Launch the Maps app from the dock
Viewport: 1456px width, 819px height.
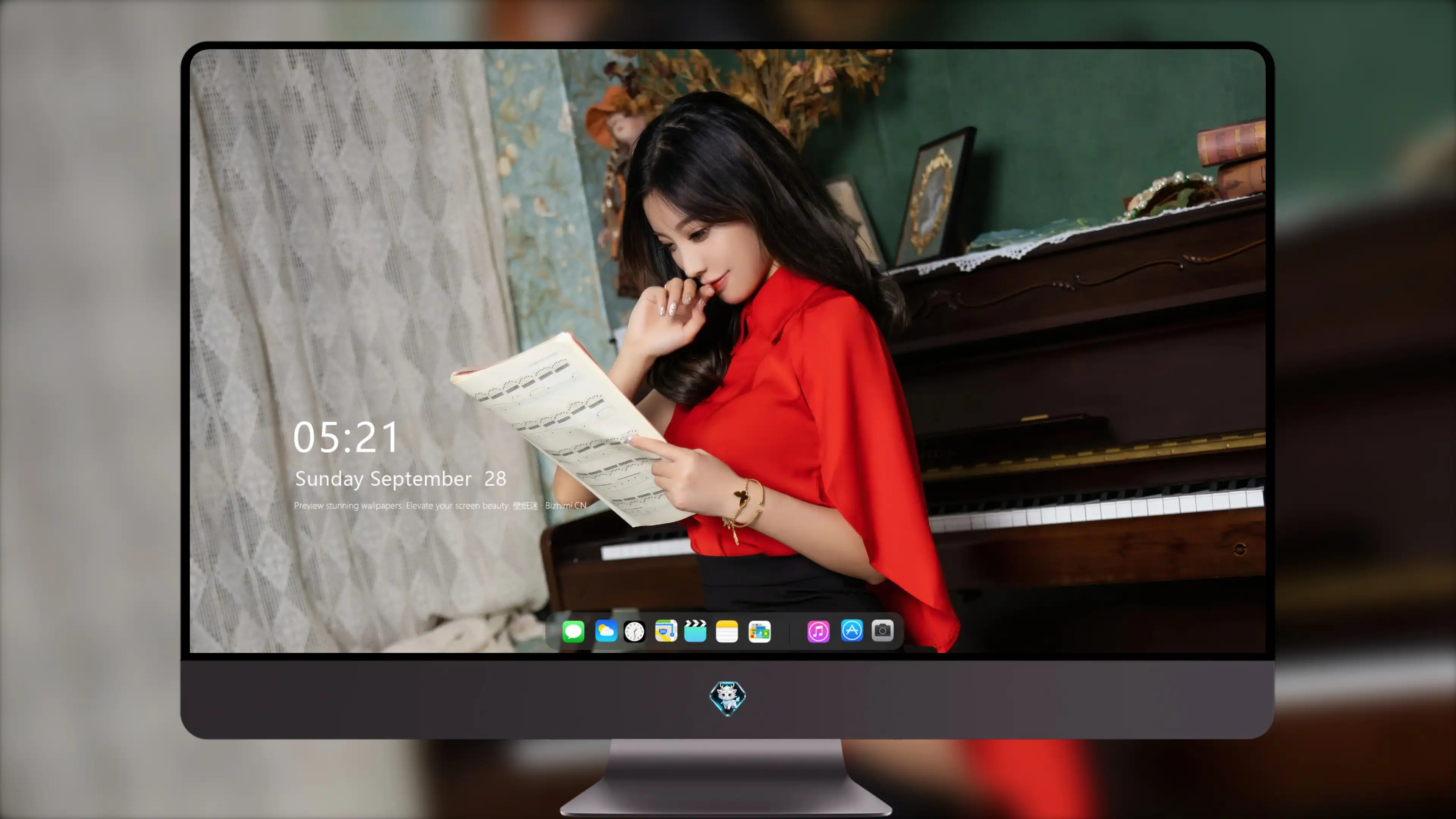coord(666,631)
